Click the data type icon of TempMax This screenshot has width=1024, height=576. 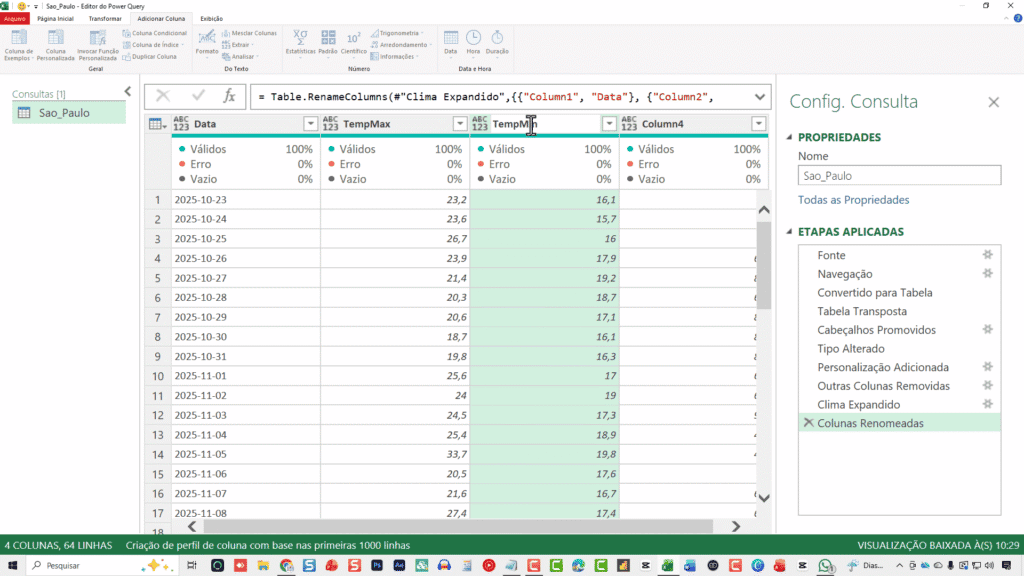pyautogui.click(x=330, y=124)
